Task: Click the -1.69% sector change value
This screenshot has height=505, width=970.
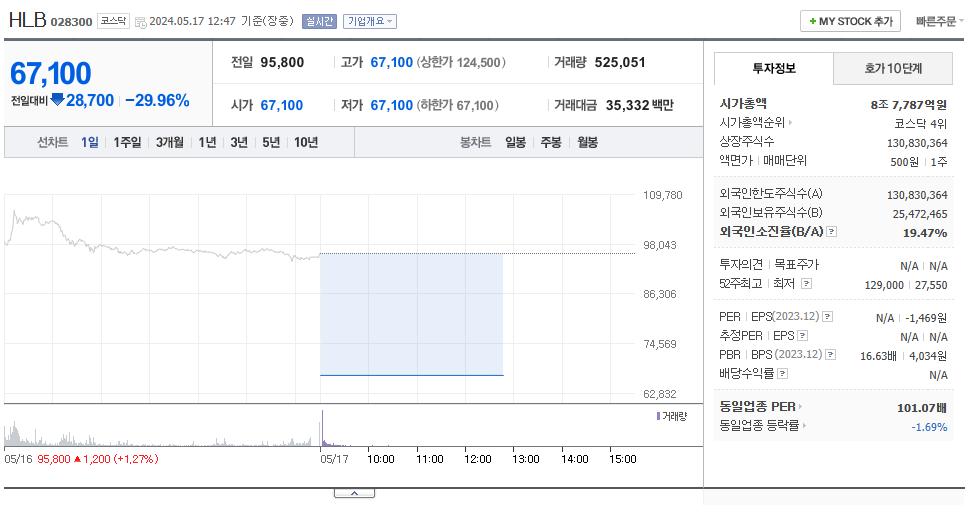Action: pos(929,427)
